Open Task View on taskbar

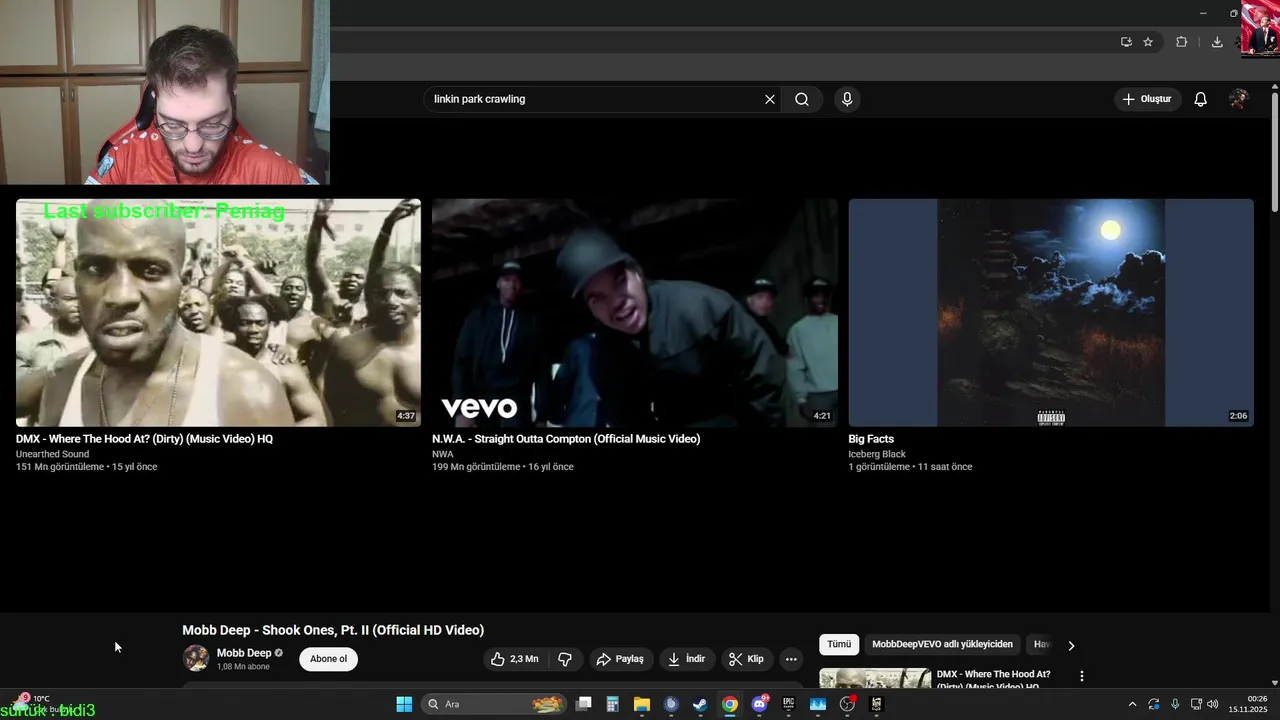tap(584, 704)
